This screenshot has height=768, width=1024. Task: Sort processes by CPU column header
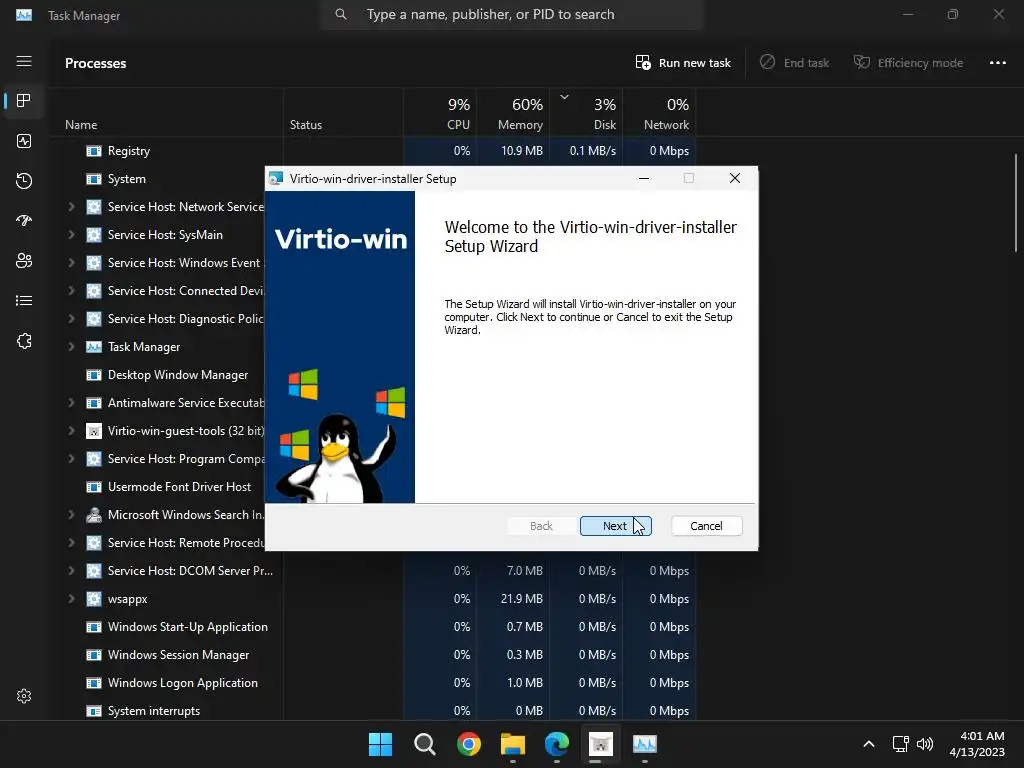point(440,114)
